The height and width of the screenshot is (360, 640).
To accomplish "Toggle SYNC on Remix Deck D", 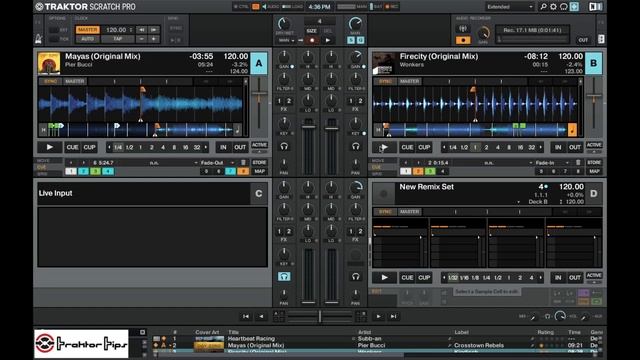I will click(x=385, y=212).
